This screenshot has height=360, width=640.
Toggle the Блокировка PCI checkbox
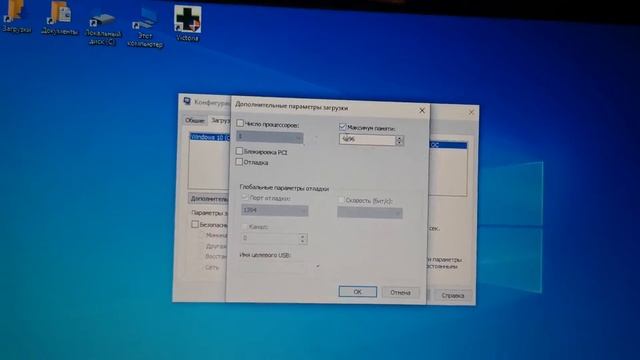tap(240, 151)
